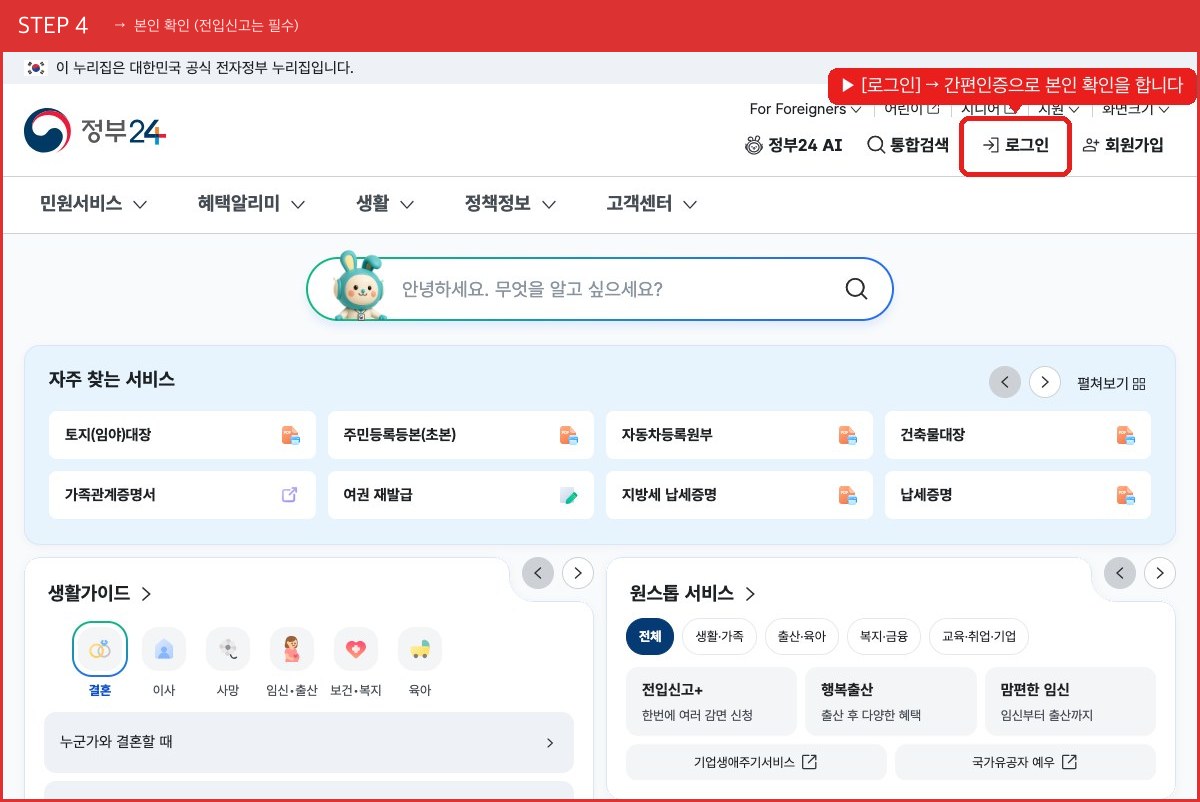Expand the 정책정보 menu
This screenshot has width=1200, height=802.
(510, 204)
